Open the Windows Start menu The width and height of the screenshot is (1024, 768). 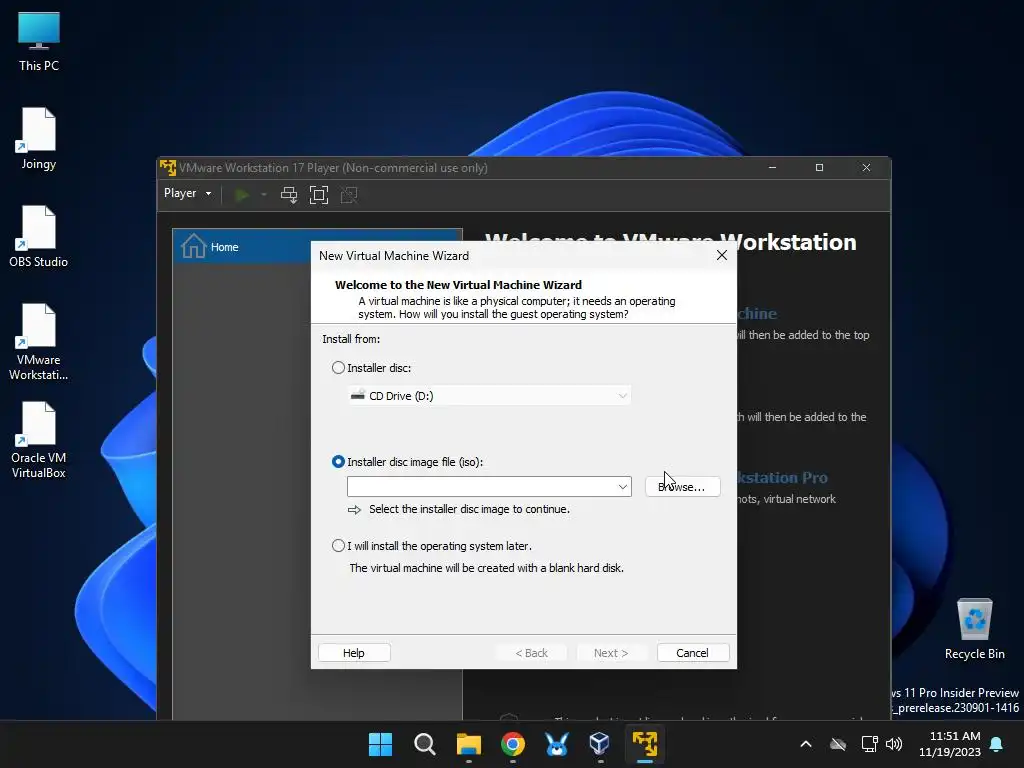pos(380,744)
